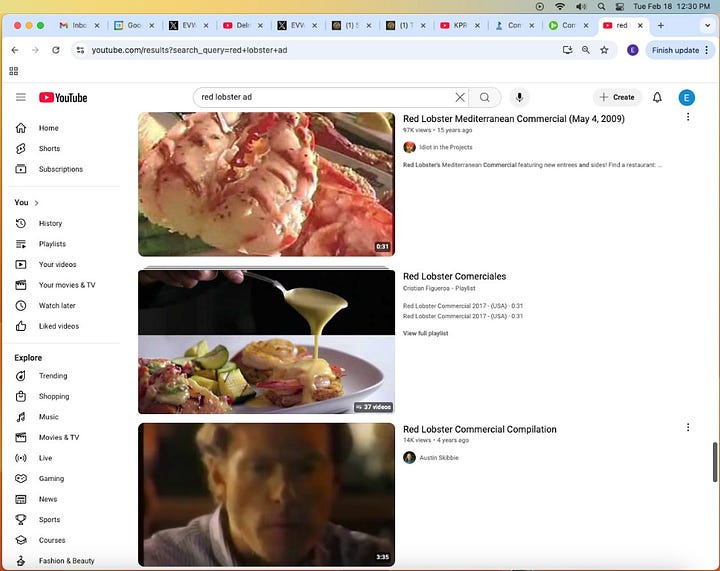This screenshot has height=571, width=720.
Task: Open the account avatar menu
Action: point(686,97)
